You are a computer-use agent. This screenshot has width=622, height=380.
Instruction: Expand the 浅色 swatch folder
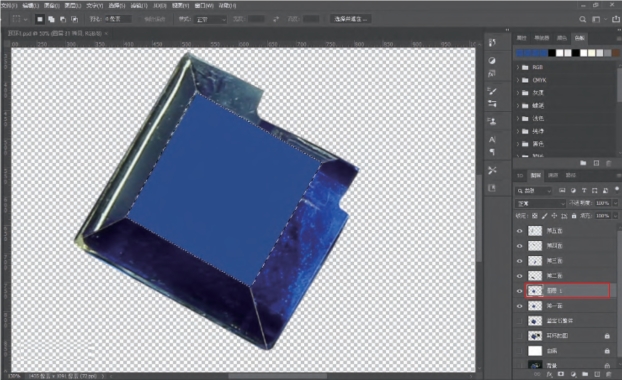(518, 118)
